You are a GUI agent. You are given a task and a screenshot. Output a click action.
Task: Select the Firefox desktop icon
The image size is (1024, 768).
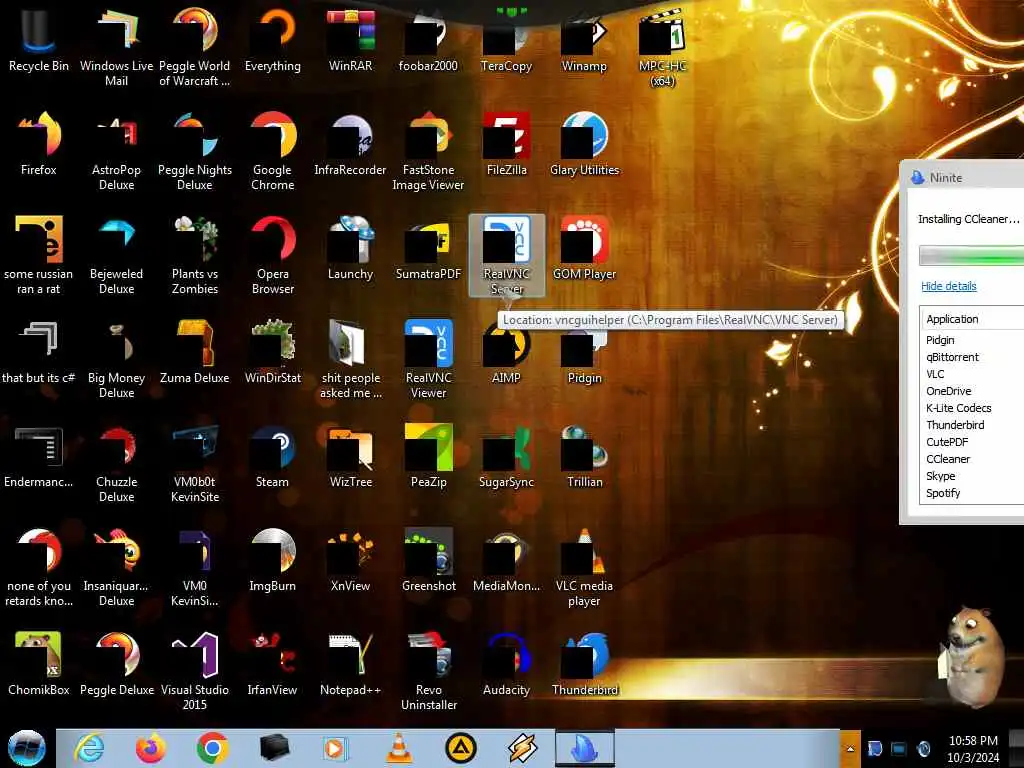[x=39, y=144]
